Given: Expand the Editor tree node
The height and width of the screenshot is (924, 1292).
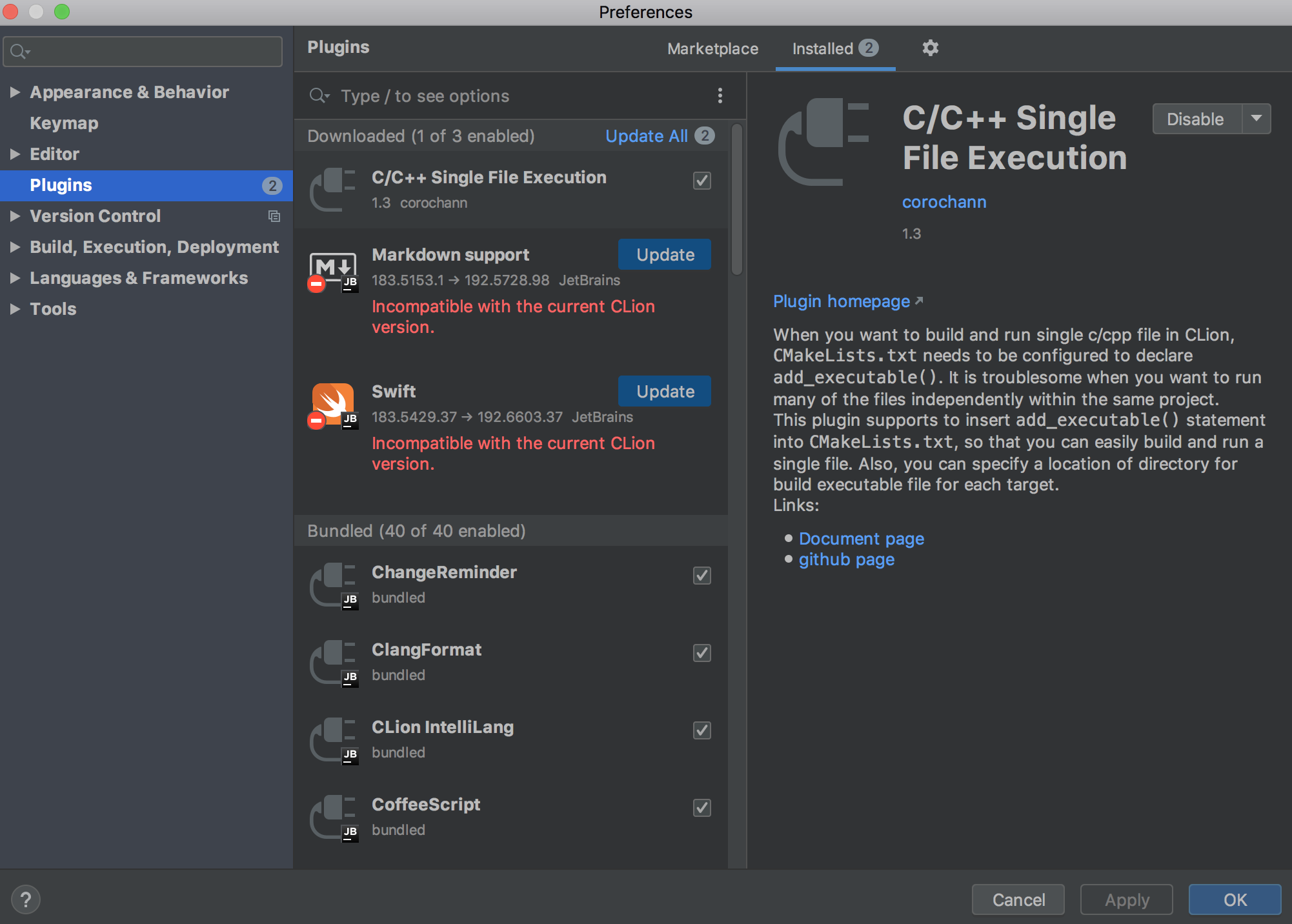Looking at the screenshot, I should pyautogui.click(x=15, y=154).
